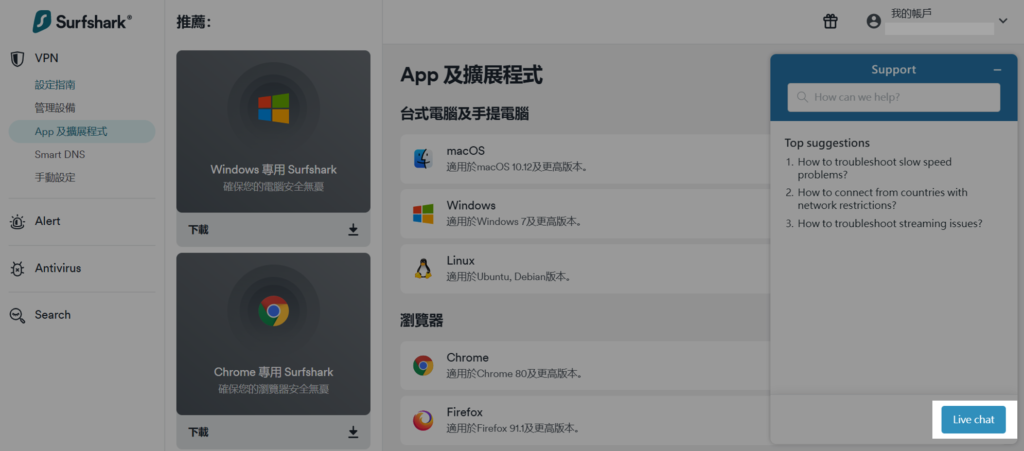Viewport: 1024px width, 451px height.
Task: Click the 瀏覽器 section heading
Action: [x=422, y=320]
